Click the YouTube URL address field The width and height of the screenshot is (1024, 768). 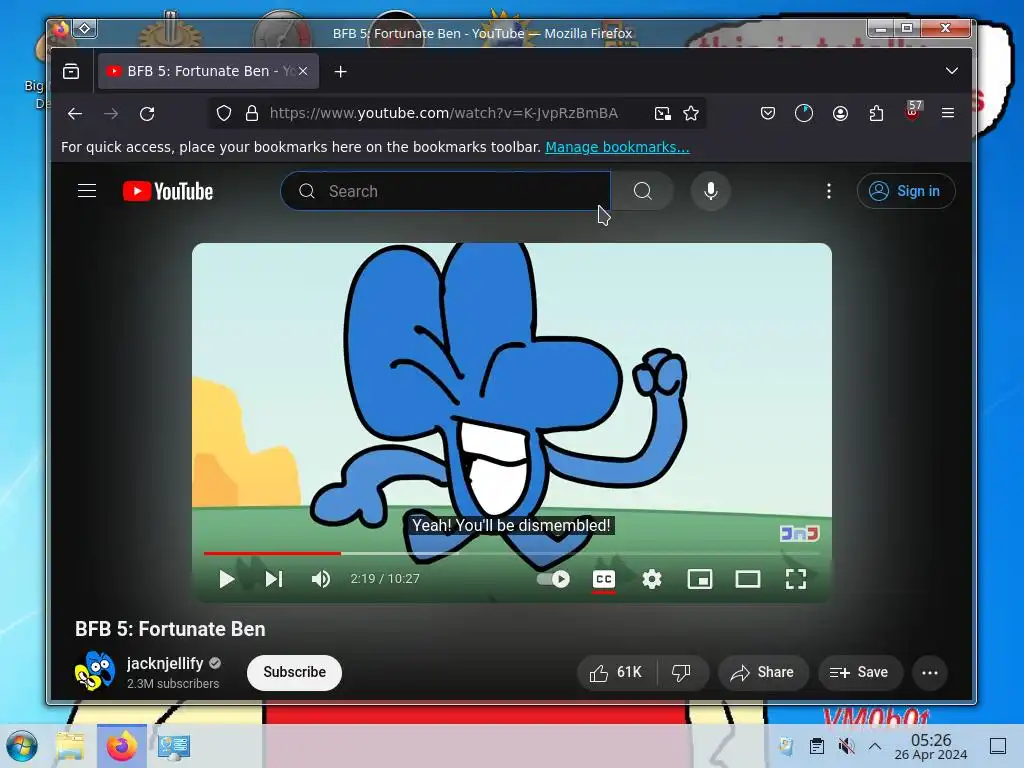(444, 114)
